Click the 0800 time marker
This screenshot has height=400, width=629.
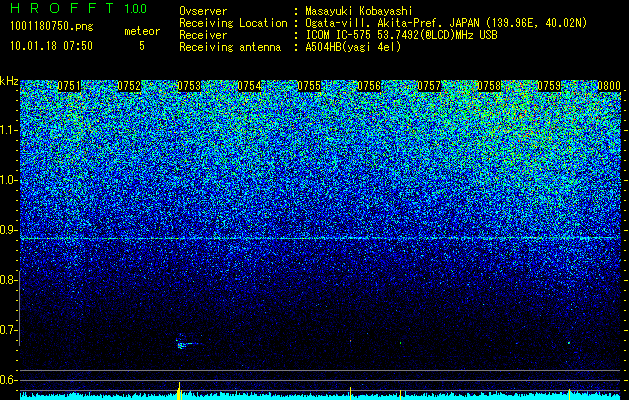pyautogui.click(x=609, y=86)
